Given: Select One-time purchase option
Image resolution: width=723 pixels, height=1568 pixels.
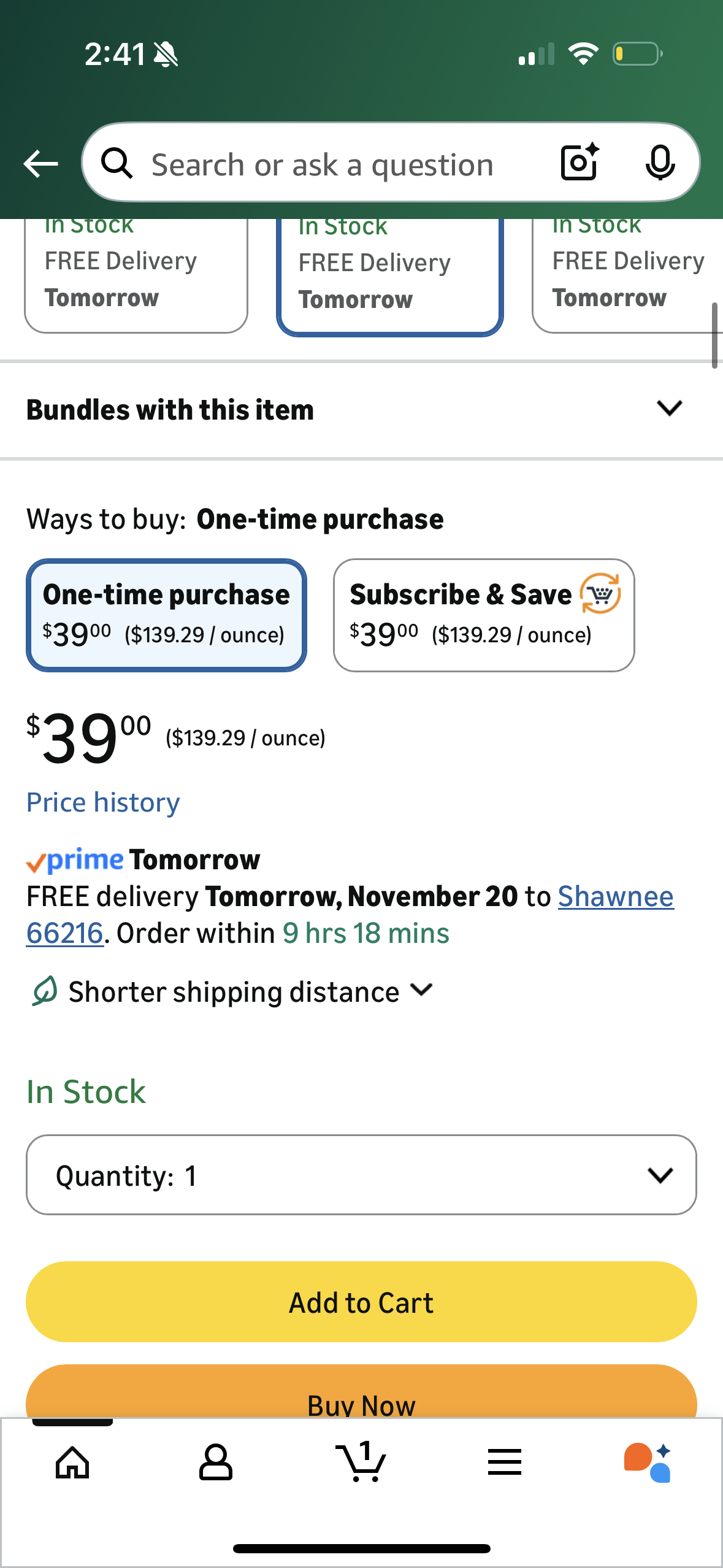Looking at the screenshot, I should (166, 615).
